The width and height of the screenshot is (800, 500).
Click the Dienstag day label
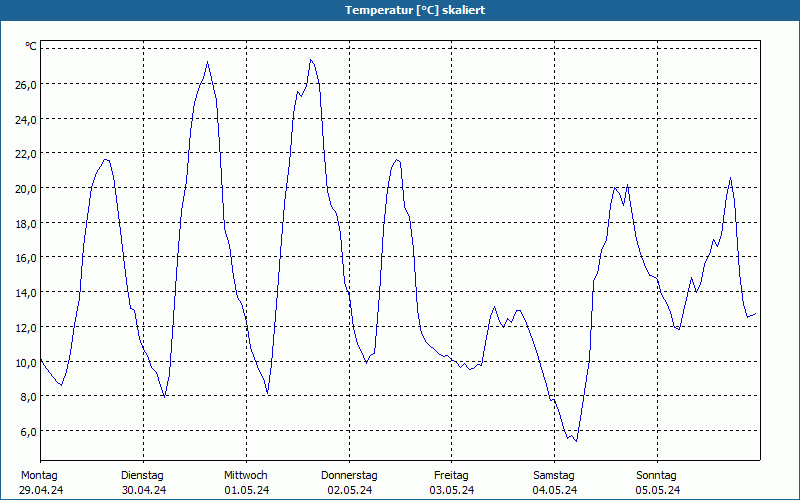[x=142, y=476]
